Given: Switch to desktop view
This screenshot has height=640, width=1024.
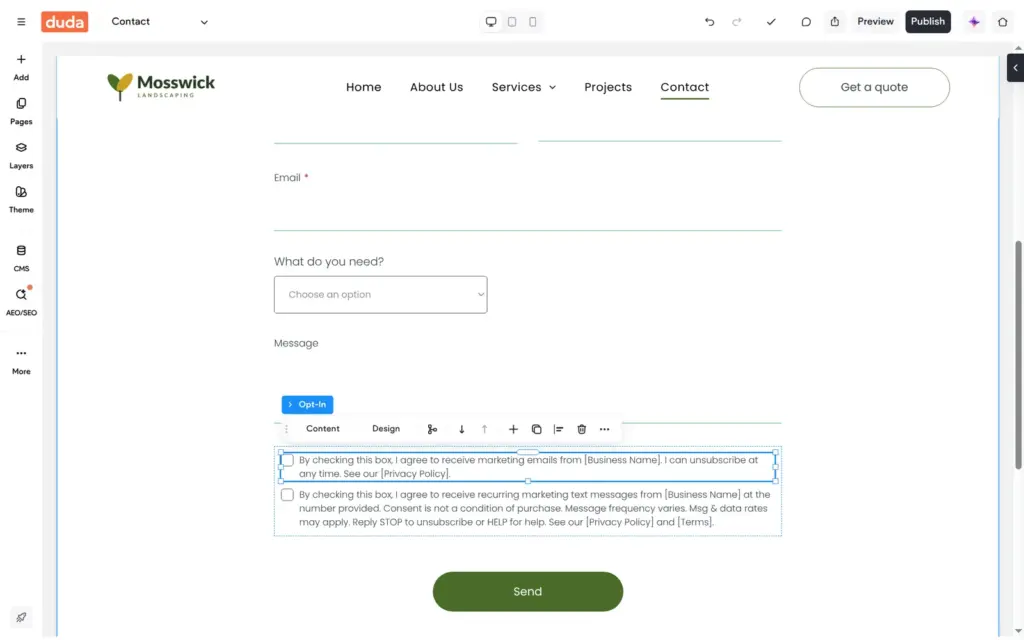Looking at the screenshot, I should tap(491, 22).
